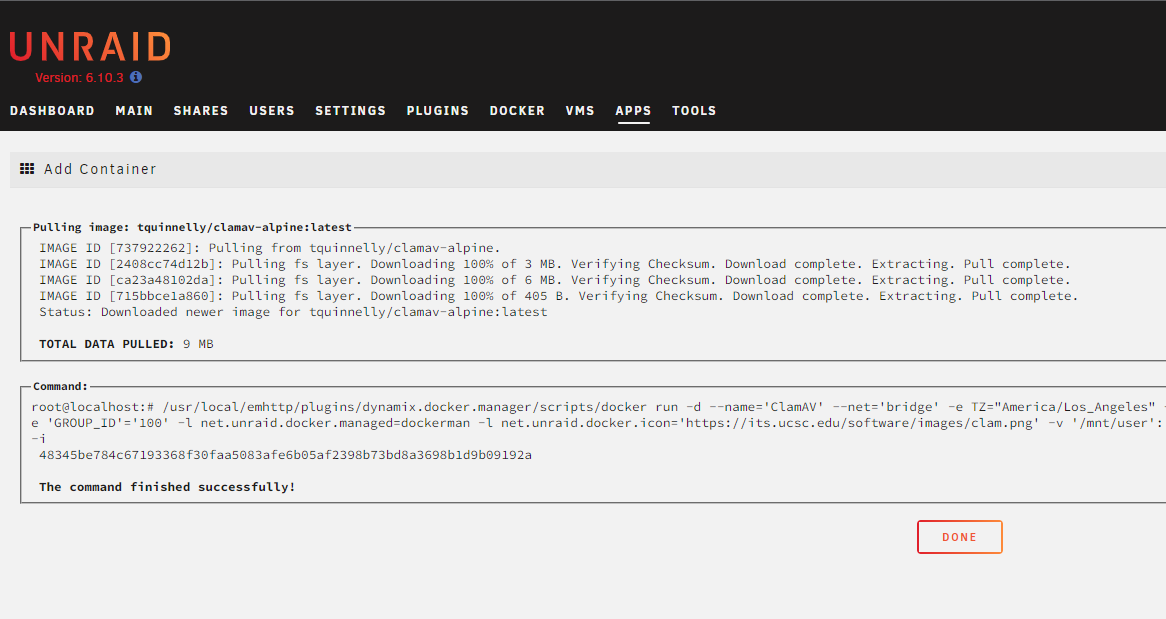Click The command finished successfully message
Screen dimensions: 1166x619
(x=167, y=487)
